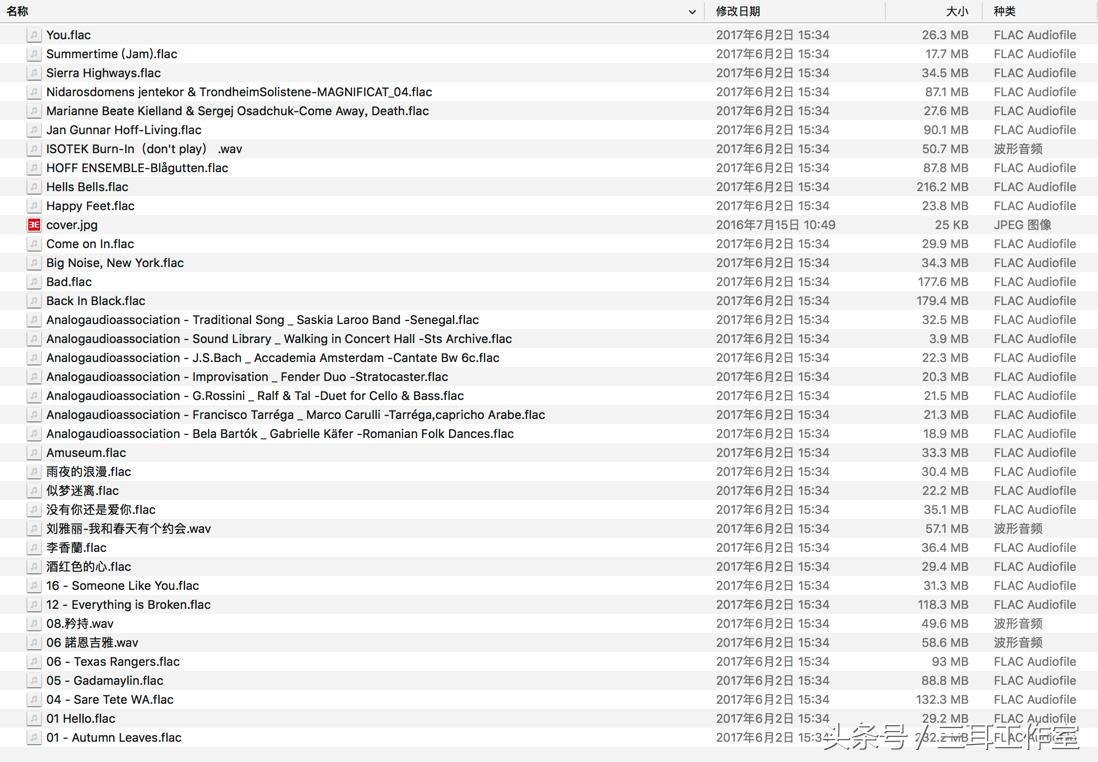Select 刘雅丽-我和春天有个约会.wav
This screenshot has height=762, width=1098.
(x=129, y=528)
